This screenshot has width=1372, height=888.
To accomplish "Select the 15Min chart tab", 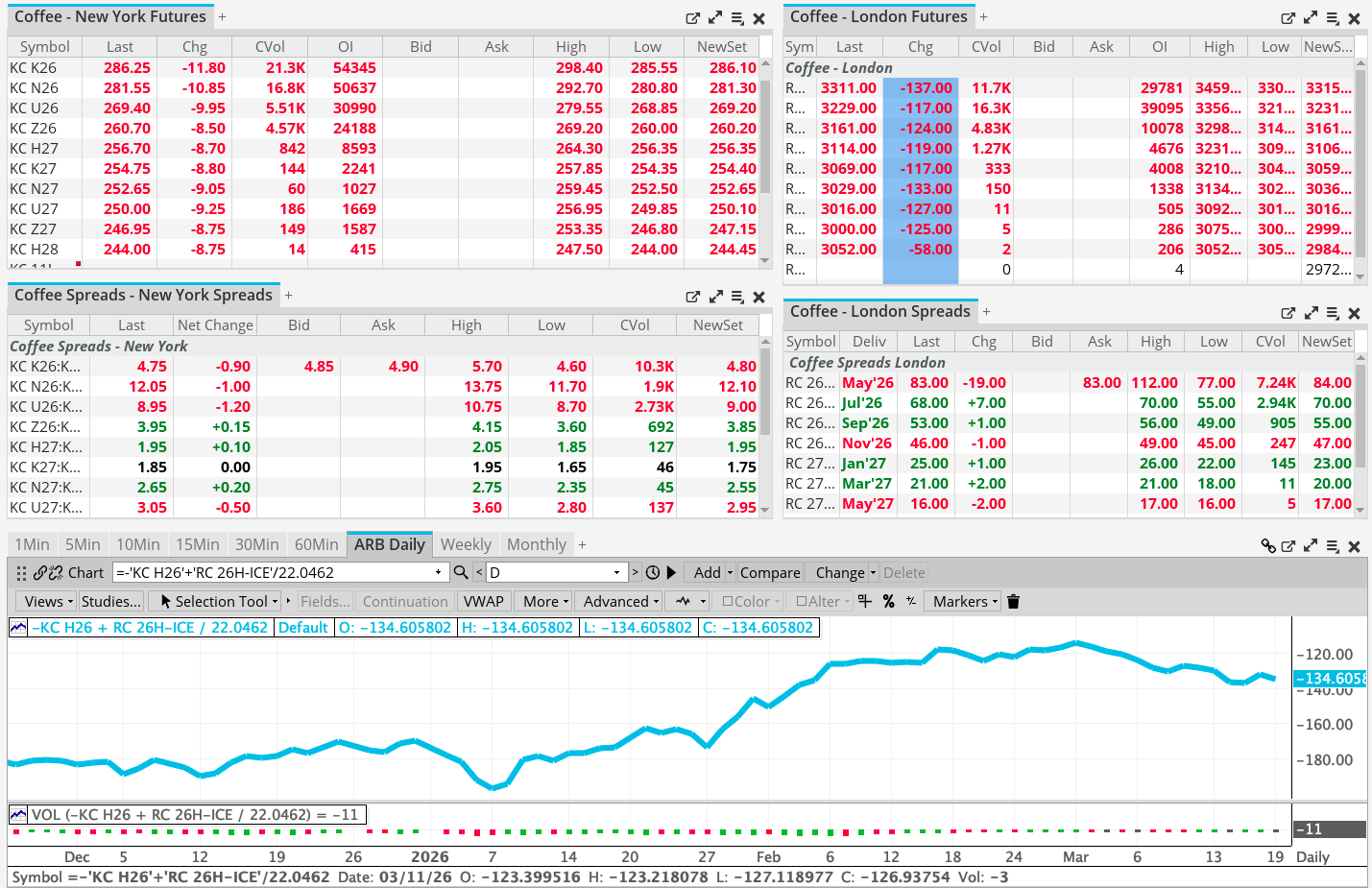I will point(198,544).
